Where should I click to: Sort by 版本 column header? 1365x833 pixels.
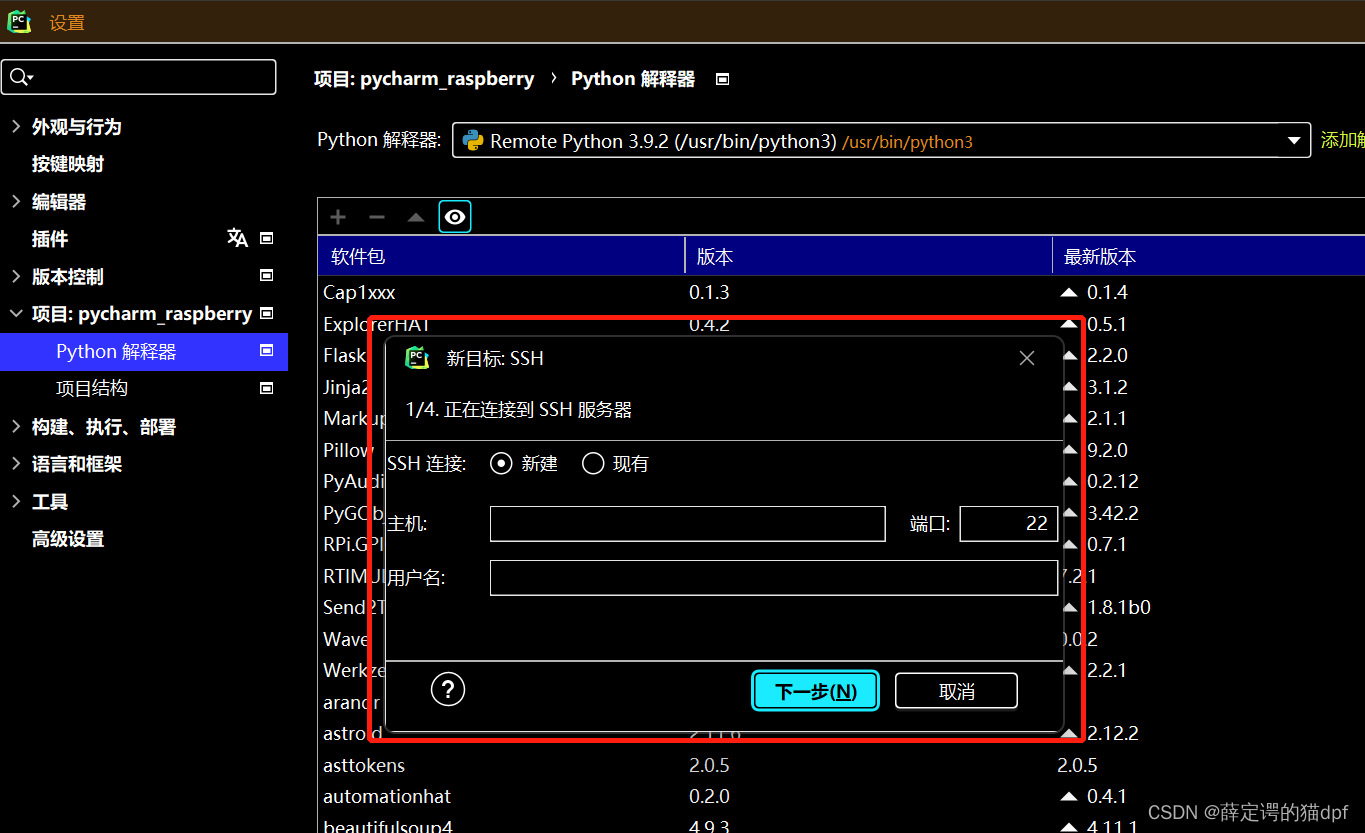pos(868,256)
